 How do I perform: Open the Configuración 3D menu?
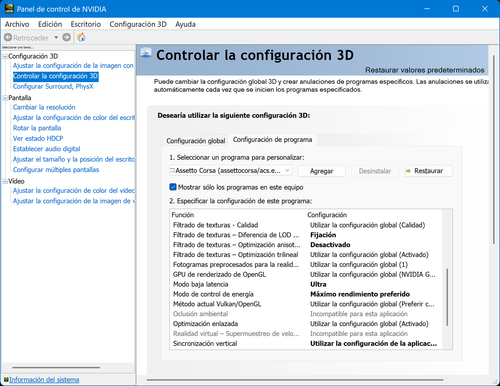[138, 24]
